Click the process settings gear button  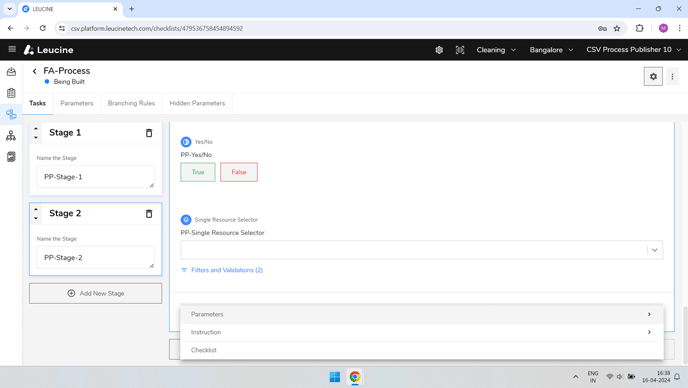coord(653,76)
